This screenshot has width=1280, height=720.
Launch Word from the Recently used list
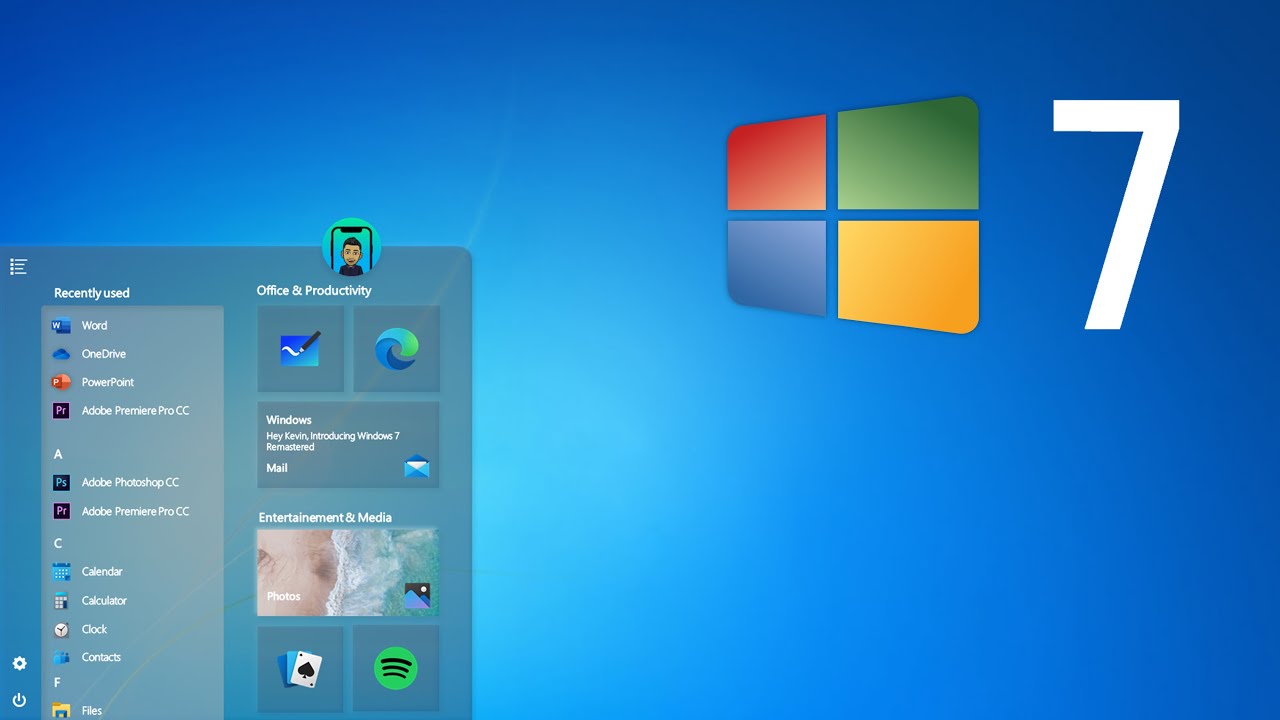pos(132,325)
